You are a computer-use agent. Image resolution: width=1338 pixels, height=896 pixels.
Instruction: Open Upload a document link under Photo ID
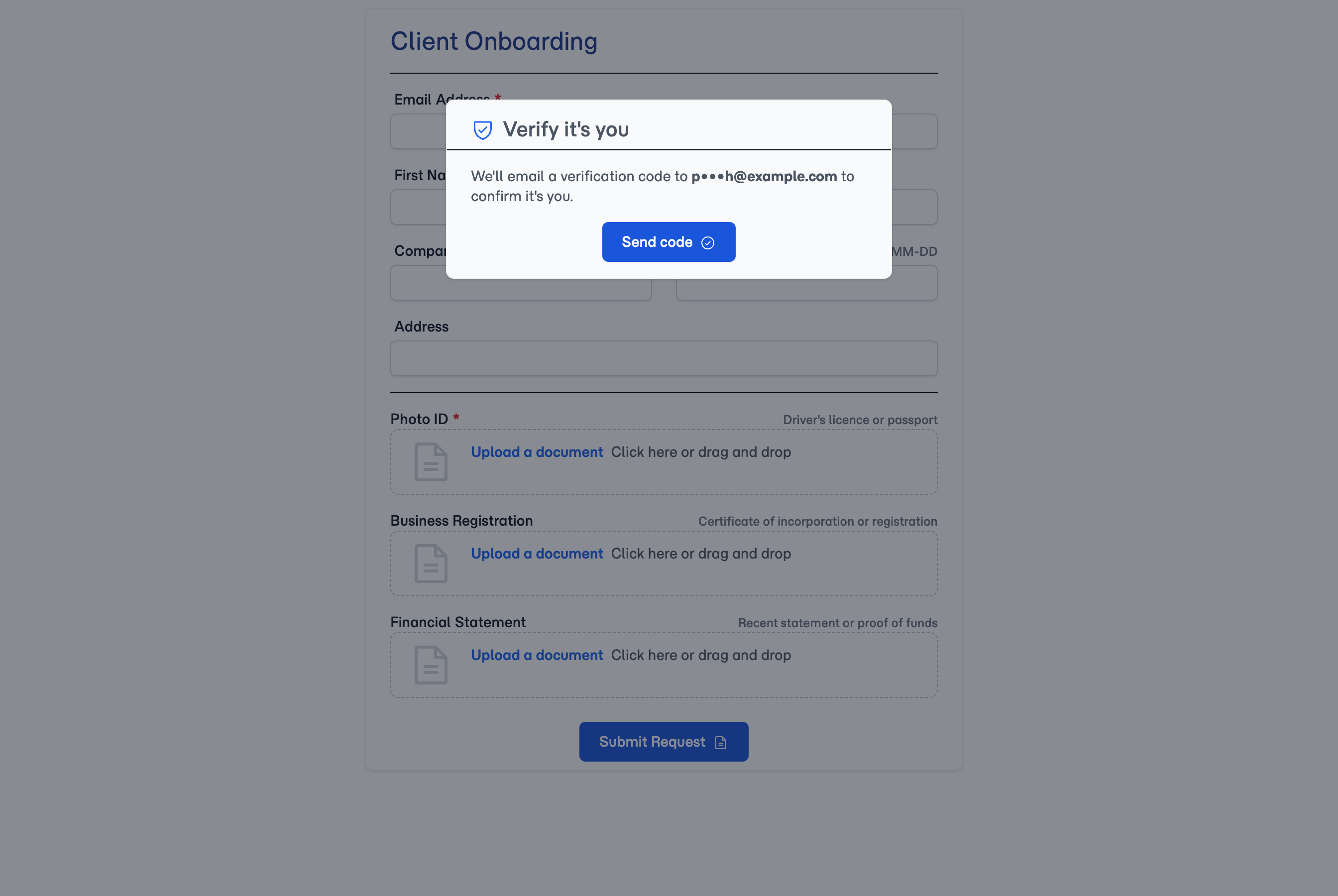(x=537, y=452)
